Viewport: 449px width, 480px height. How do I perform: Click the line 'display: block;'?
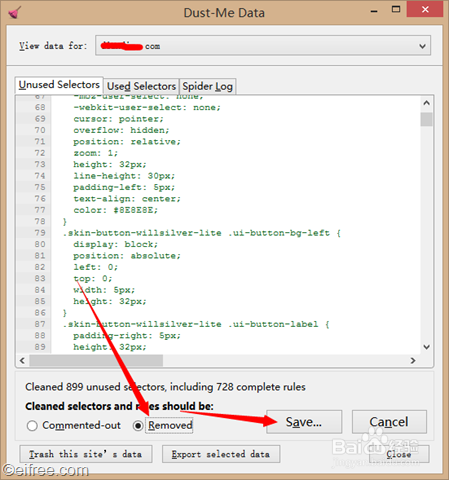(115, 244)
